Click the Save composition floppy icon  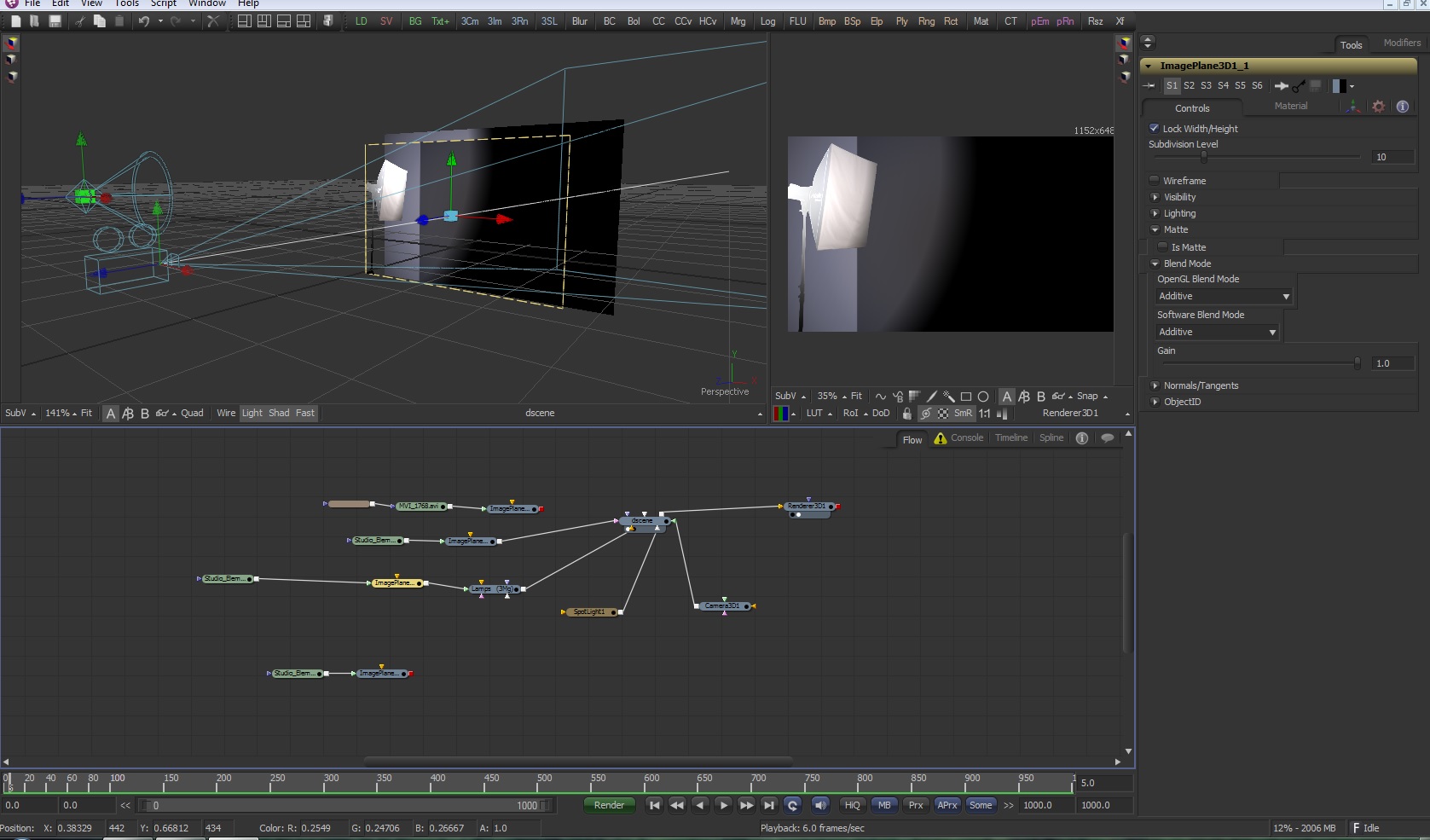[55, 21]
